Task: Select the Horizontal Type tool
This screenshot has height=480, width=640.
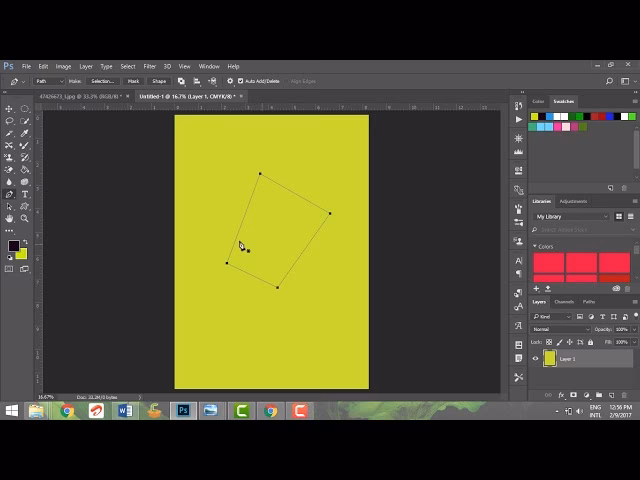Action: pyautogui.click(x=25, y=194)
